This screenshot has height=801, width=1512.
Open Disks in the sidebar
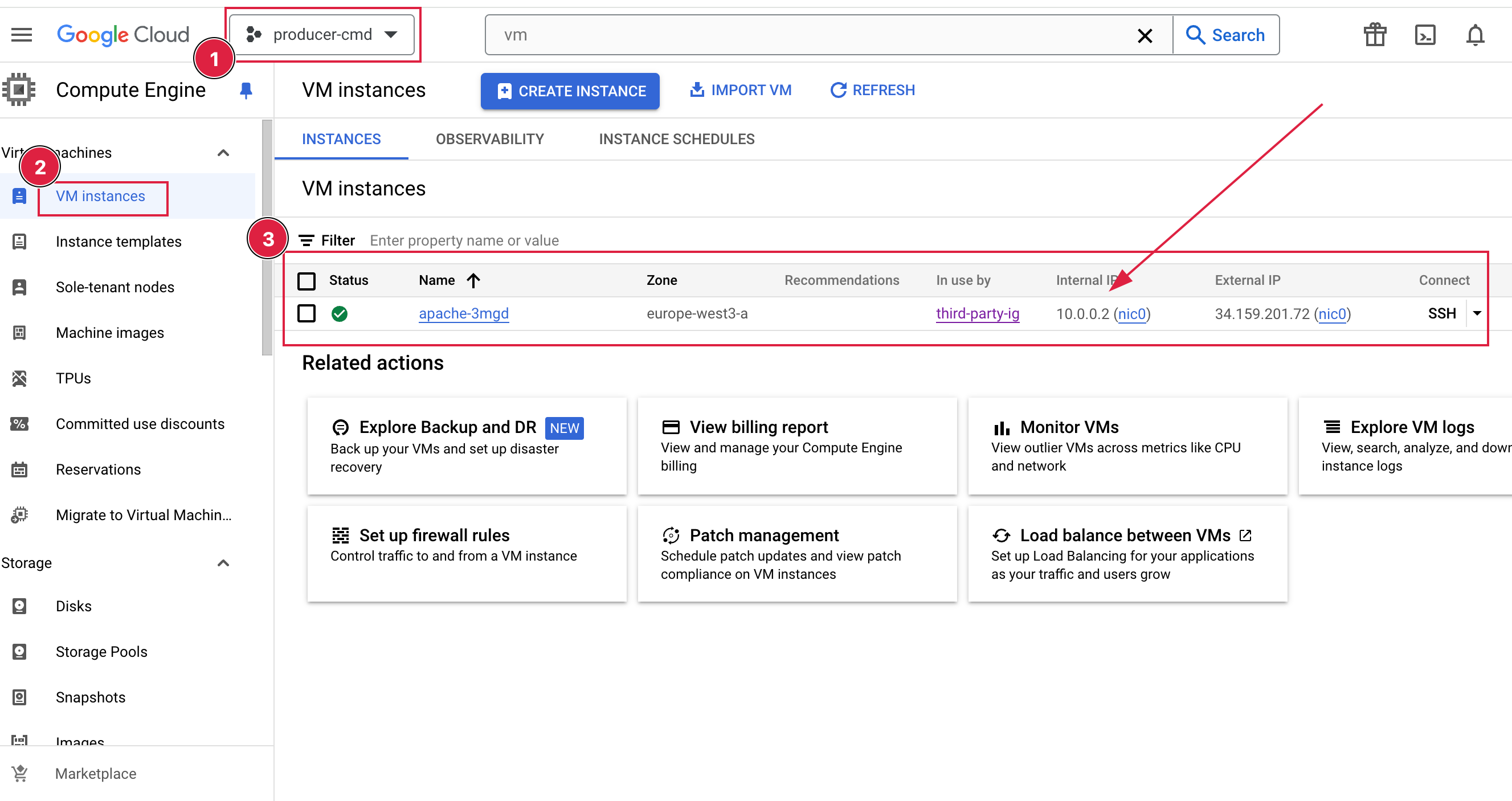(x=73, y=606)
